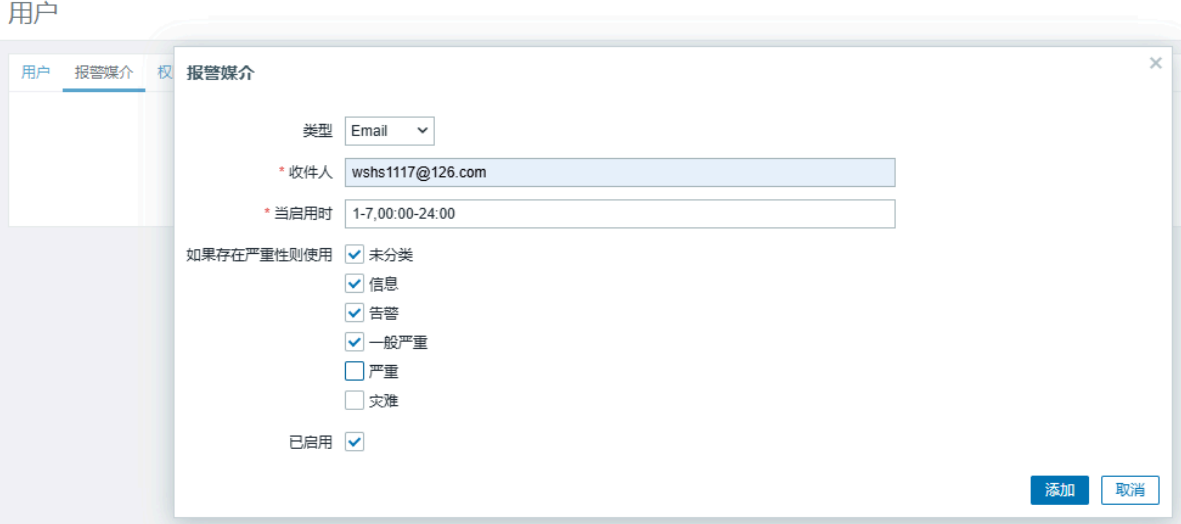Click the 用户 page heading
The width and height of the screenshot is (1181, 524).
pos(32,12)
